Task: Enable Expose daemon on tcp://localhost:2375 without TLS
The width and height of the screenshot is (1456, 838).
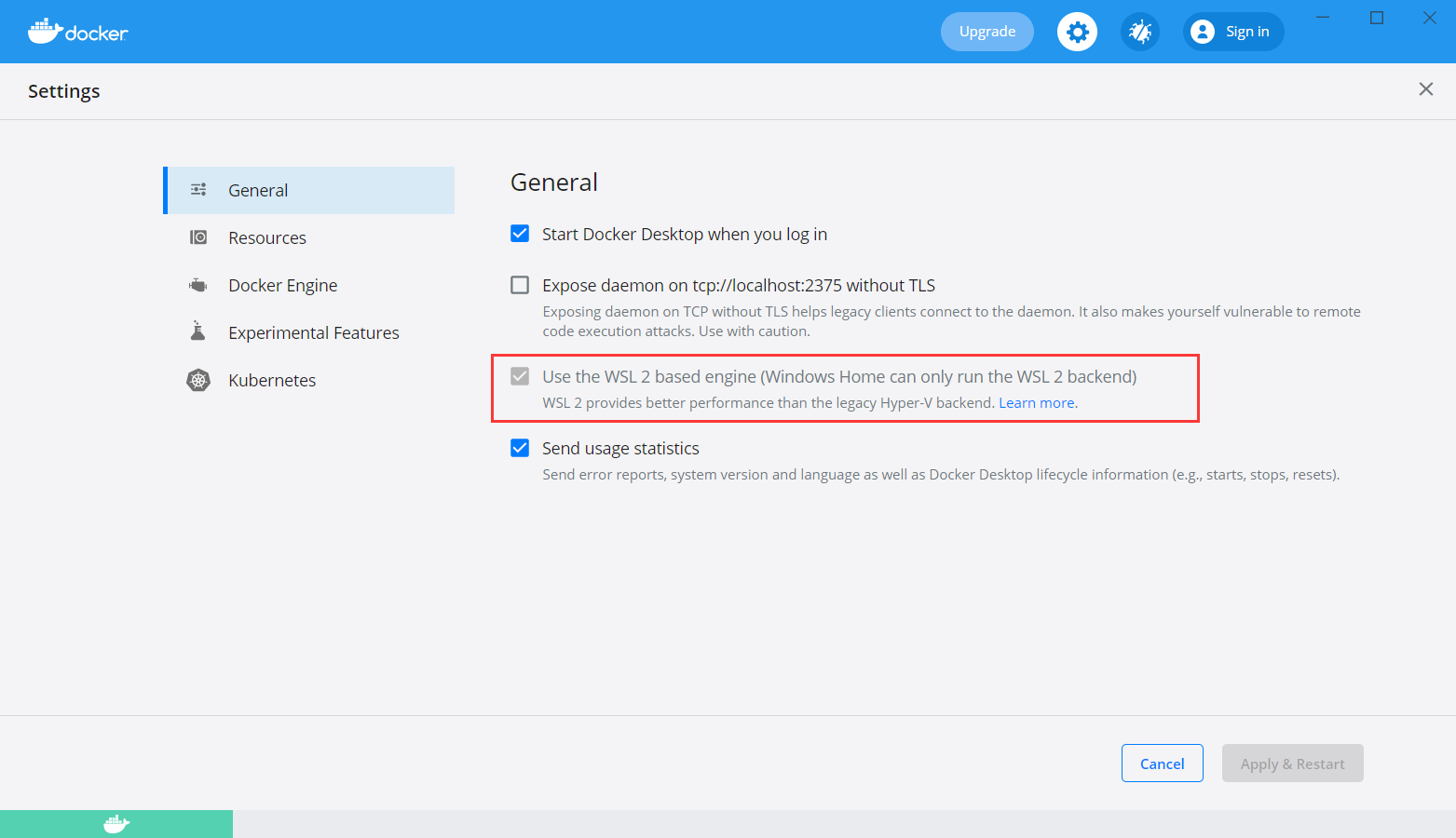Action: (x=520, y=285)
